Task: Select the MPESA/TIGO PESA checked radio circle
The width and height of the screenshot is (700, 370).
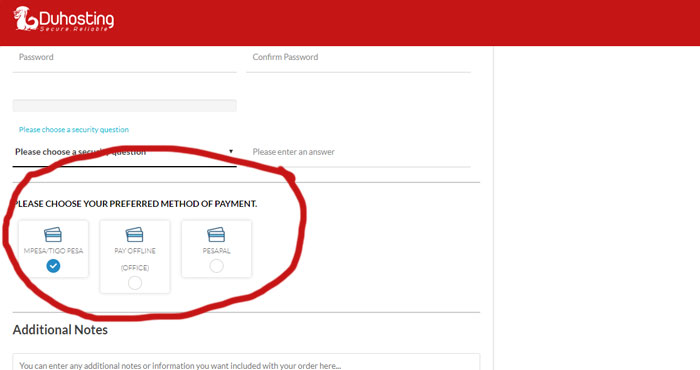Action: coord(53,266)
